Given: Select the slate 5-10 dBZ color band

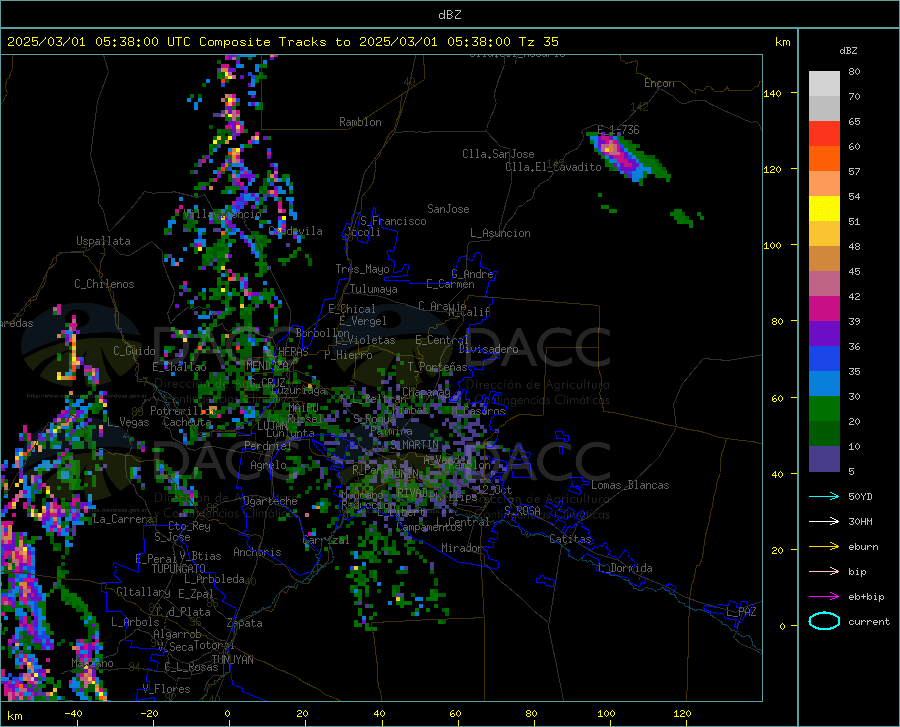Looking at the screenshot, I should point(824,459).
